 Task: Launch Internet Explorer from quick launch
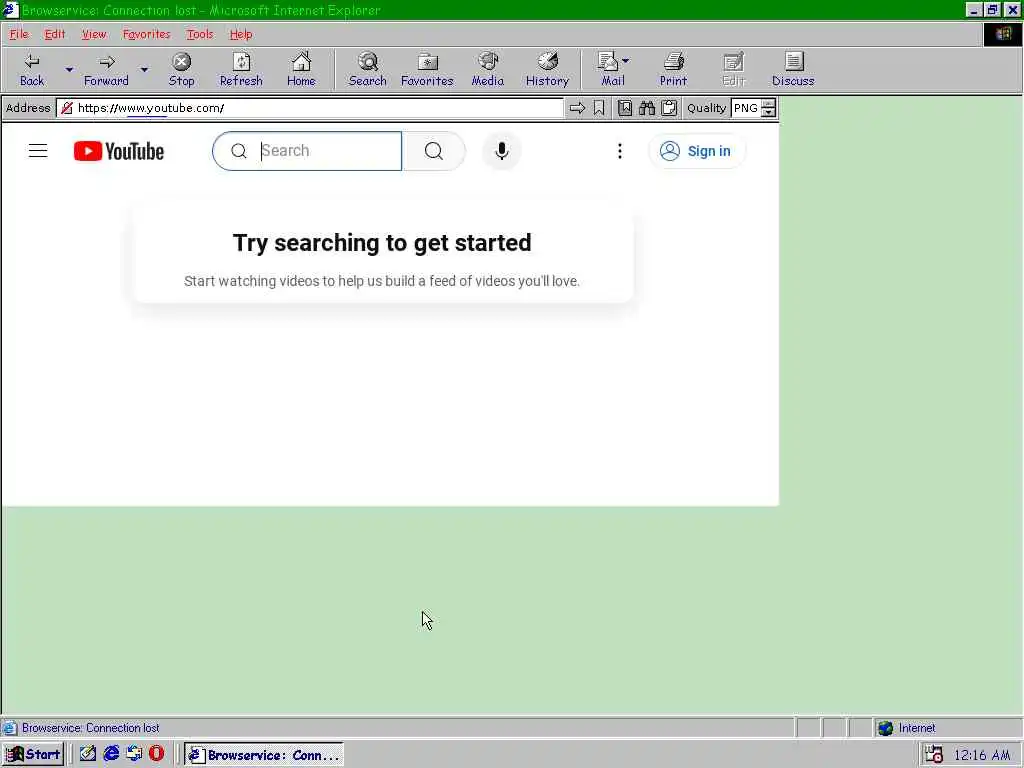click(111, 754)
